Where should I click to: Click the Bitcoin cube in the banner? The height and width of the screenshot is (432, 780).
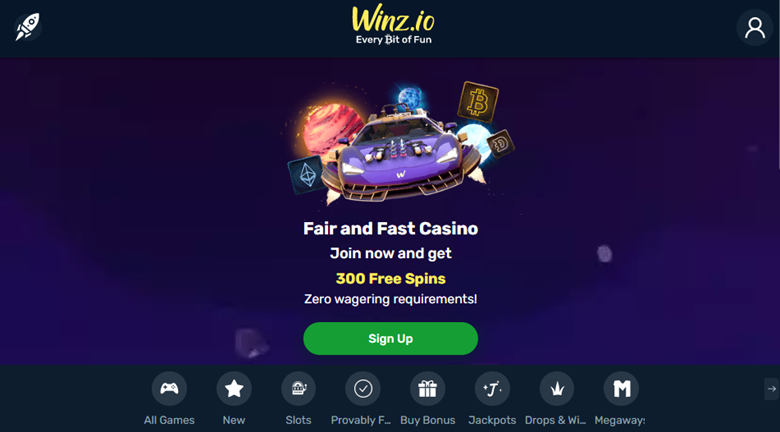(478, 102)
